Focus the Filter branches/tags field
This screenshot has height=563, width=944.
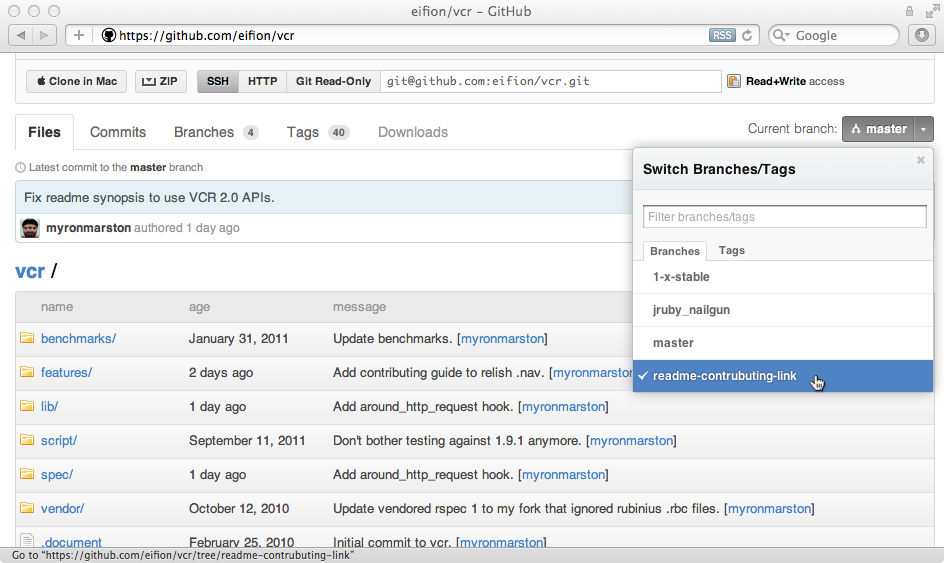(x=784, y=217)
